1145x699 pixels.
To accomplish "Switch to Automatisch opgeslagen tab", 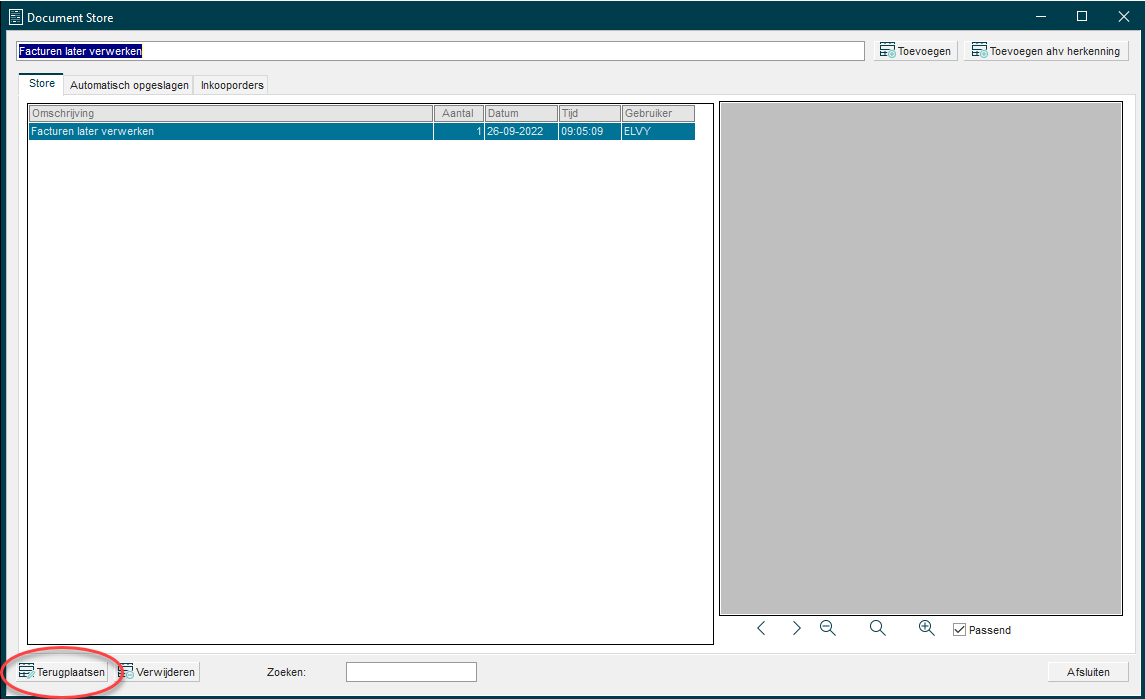I will click(x=129, y=86).
